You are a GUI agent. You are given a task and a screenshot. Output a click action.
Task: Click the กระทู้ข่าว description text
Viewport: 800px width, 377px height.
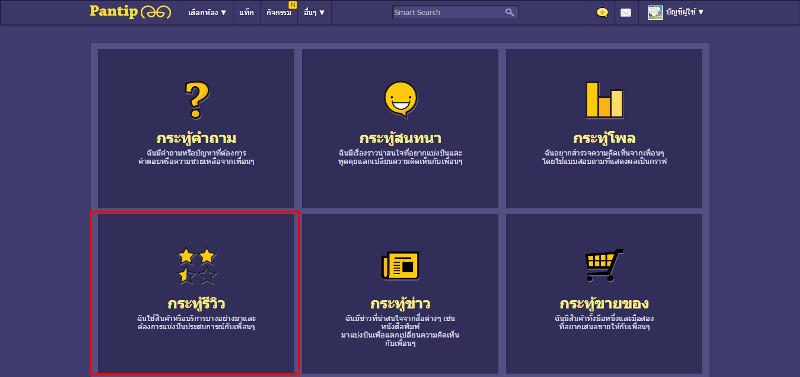click(401, 331)
